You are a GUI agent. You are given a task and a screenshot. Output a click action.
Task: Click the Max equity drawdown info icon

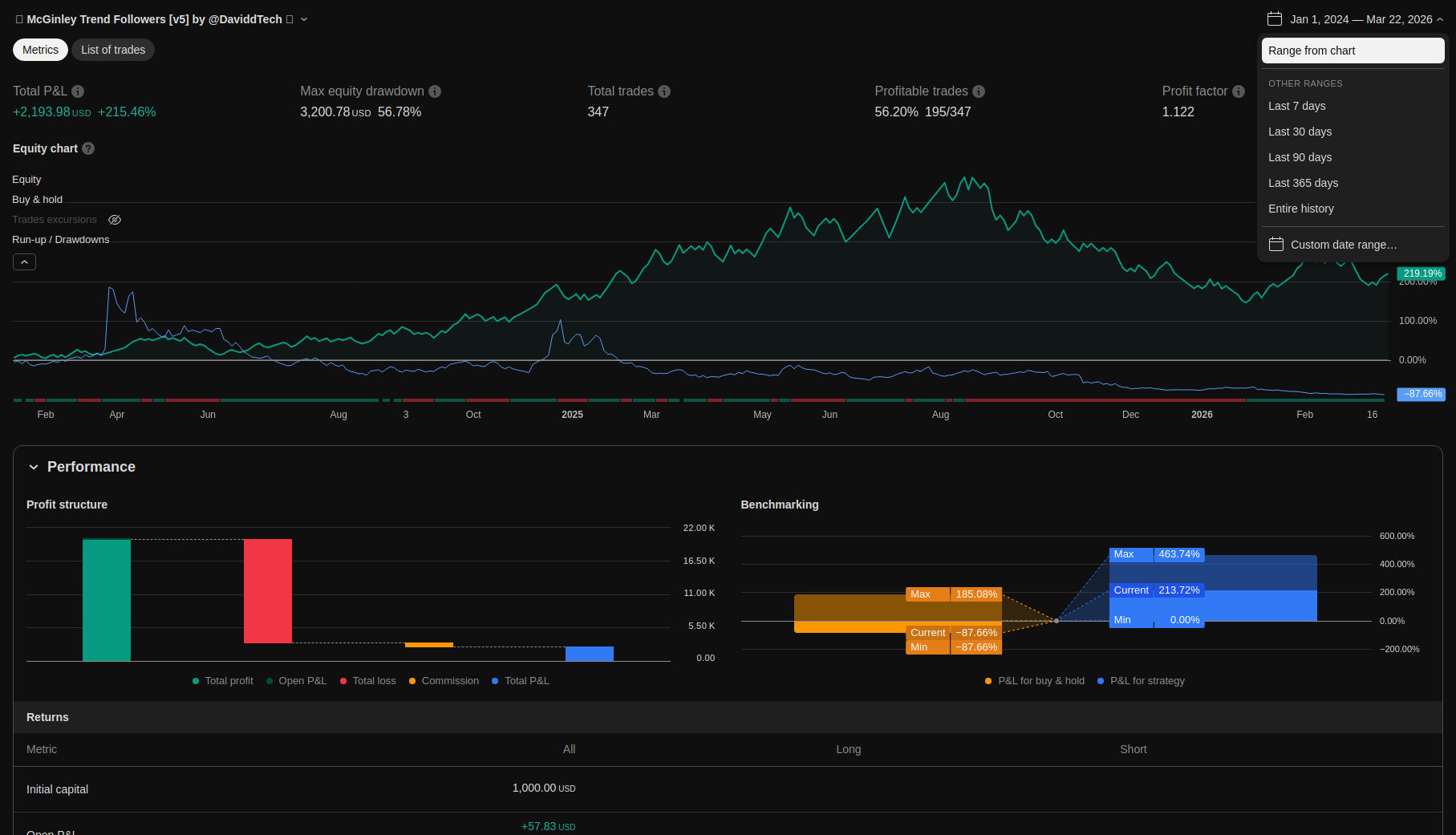(435, 91)
